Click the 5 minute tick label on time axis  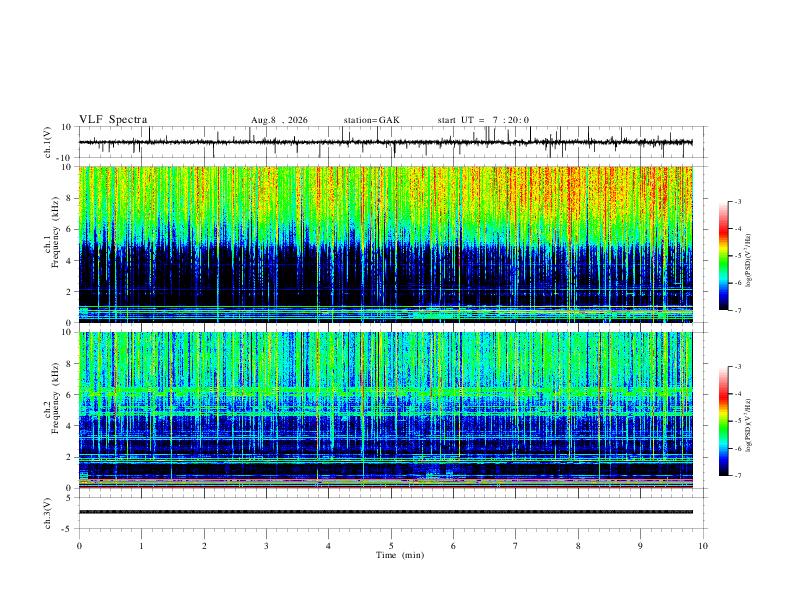(391, 546)
